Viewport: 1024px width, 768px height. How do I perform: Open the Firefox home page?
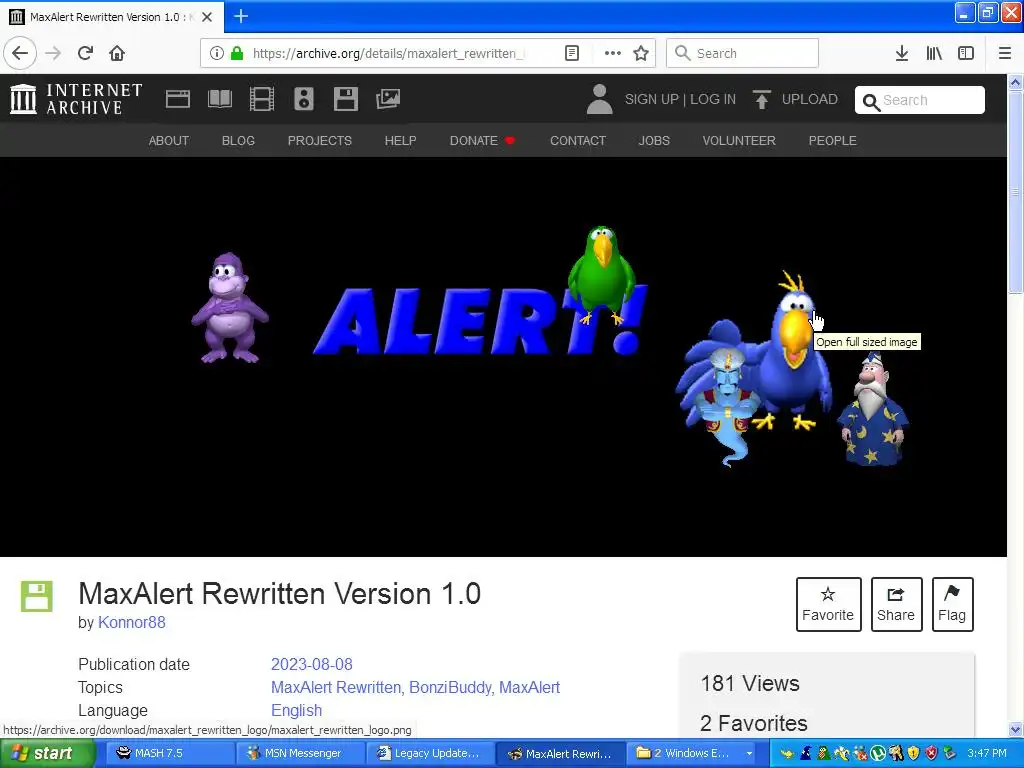click(x=117, y=53)
